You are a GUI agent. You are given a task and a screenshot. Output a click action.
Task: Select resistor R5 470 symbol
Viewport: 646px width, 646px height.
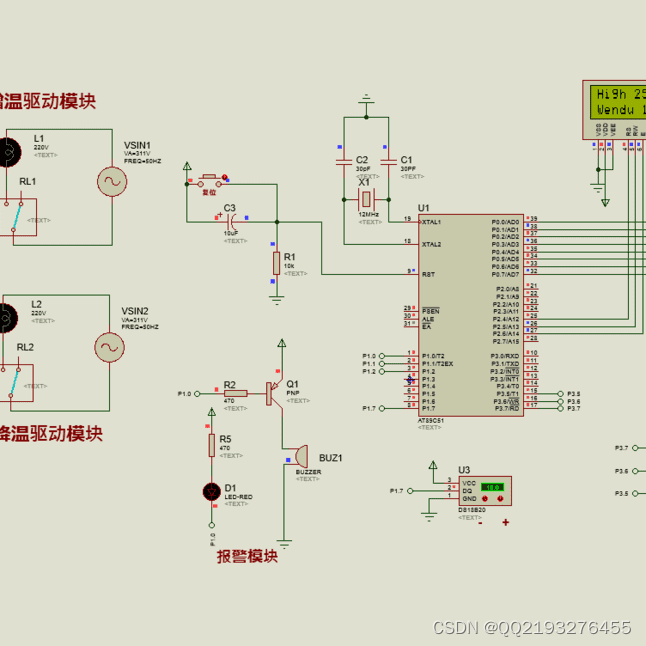point(212,445)
